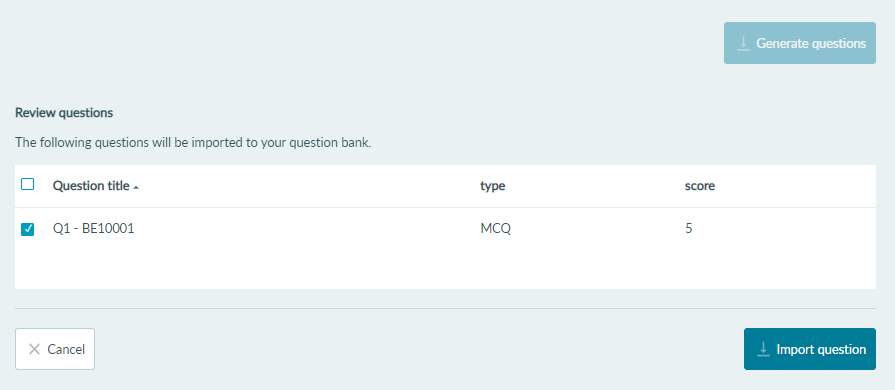Click the download icon in Generate questions
This screenshot has width=895, height=390.
[x=743, y=43]
